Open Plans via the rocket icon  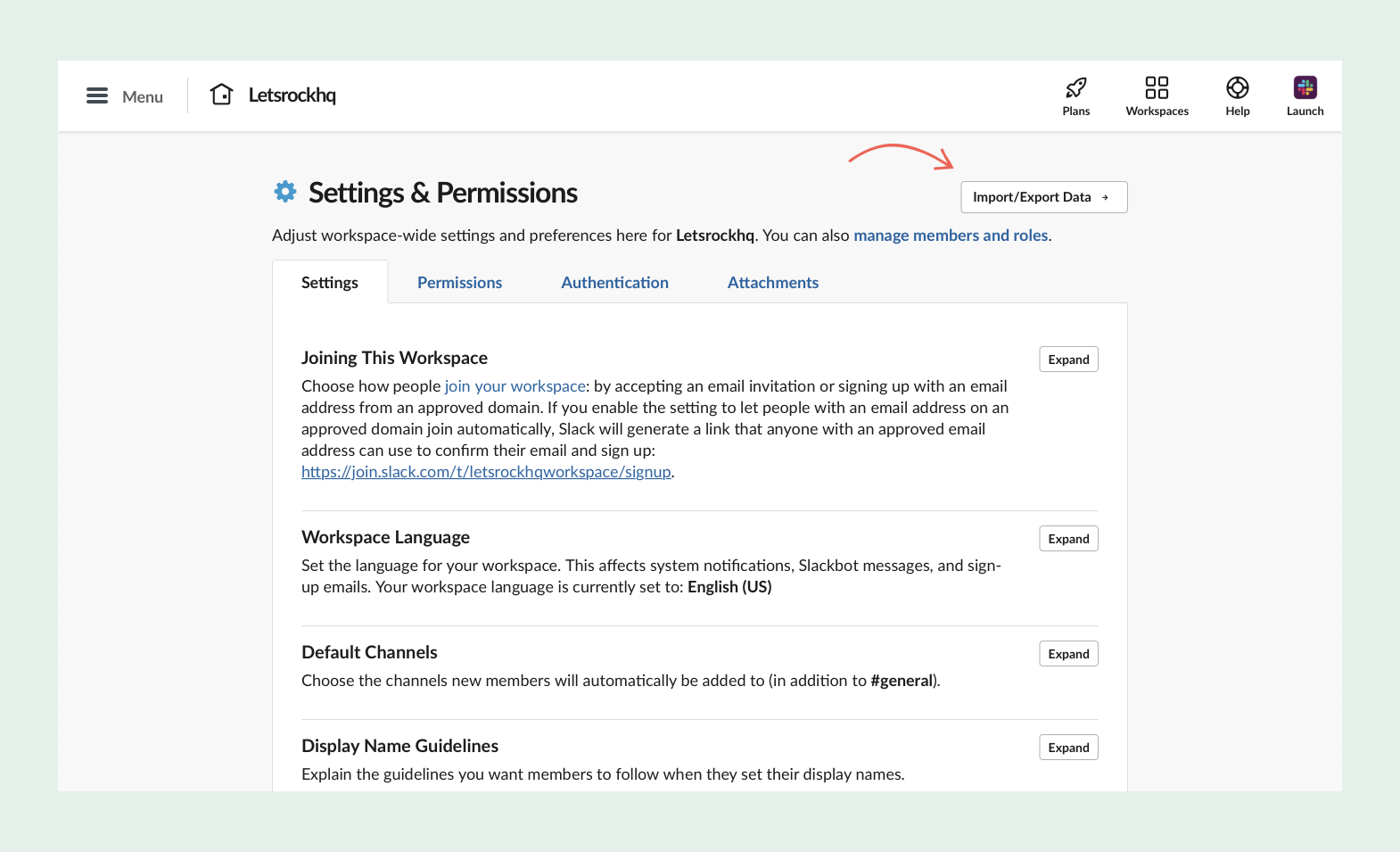[x=1076, y=87]
